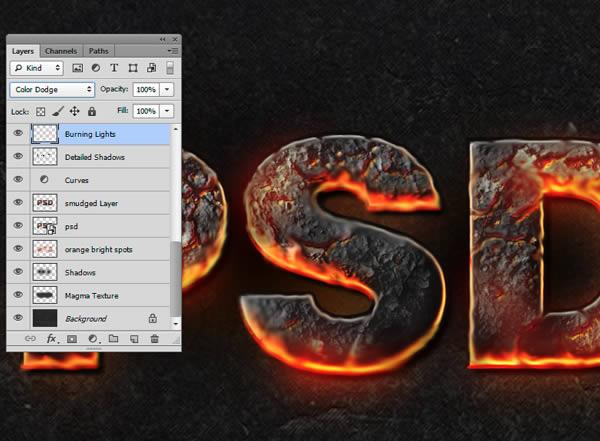Screen dimensions: 600x441
Task: Select the smudged Layer name
Action: [91, 204]
